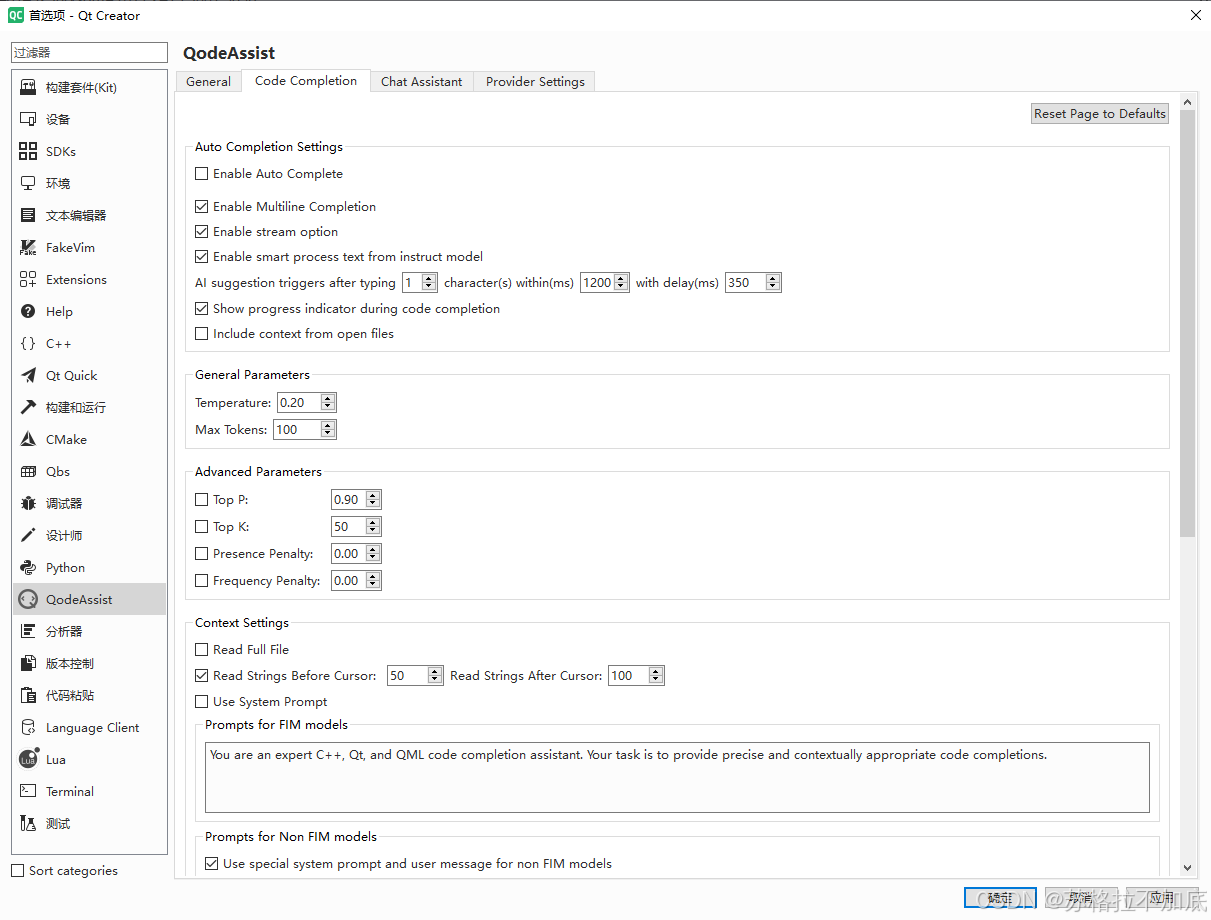Toggle Include context from open files

tap(202, 334)
